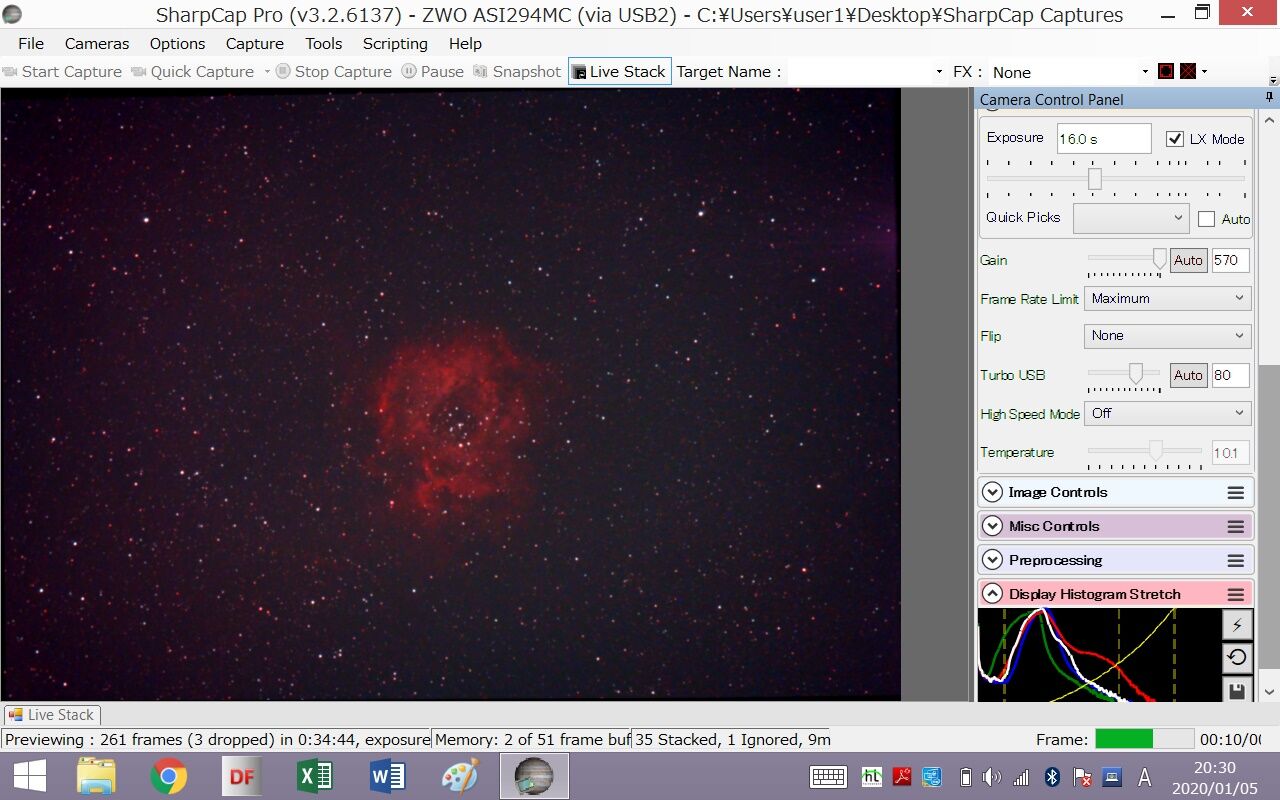Screen dimensions: 1280x800
Task: Click the Start Capture button
Action: tap(62, 71)
